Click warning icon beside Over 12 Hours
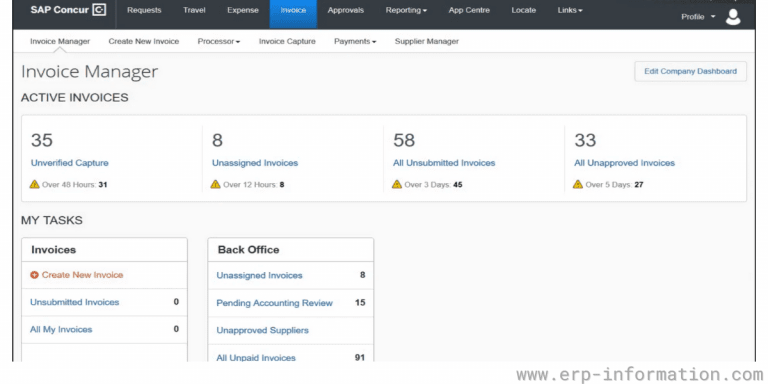 click(216, 184)
